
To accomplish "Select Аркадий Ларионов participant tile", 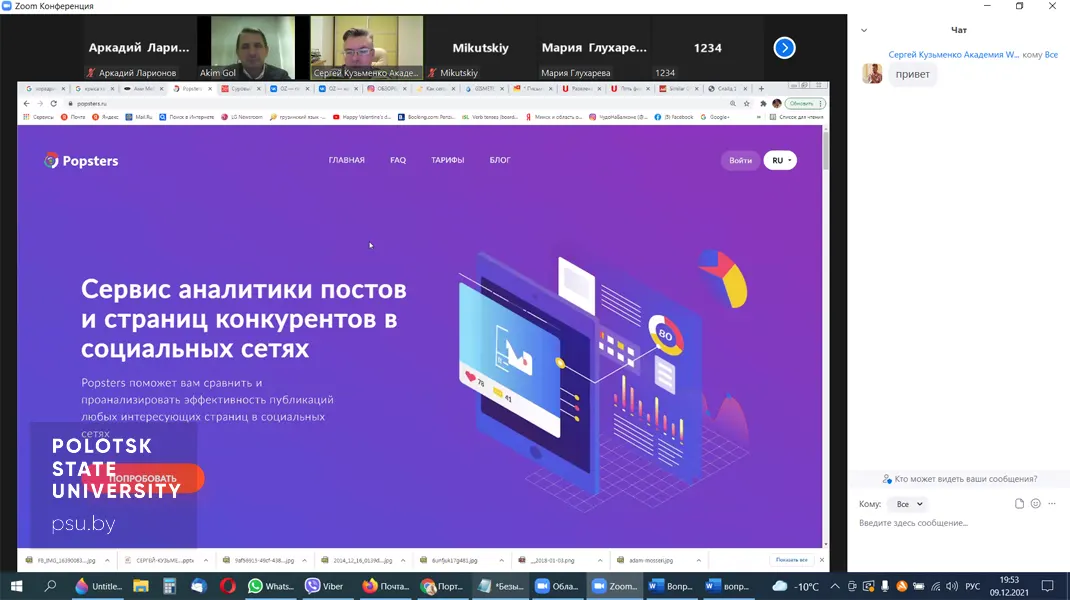I will 139,48.
